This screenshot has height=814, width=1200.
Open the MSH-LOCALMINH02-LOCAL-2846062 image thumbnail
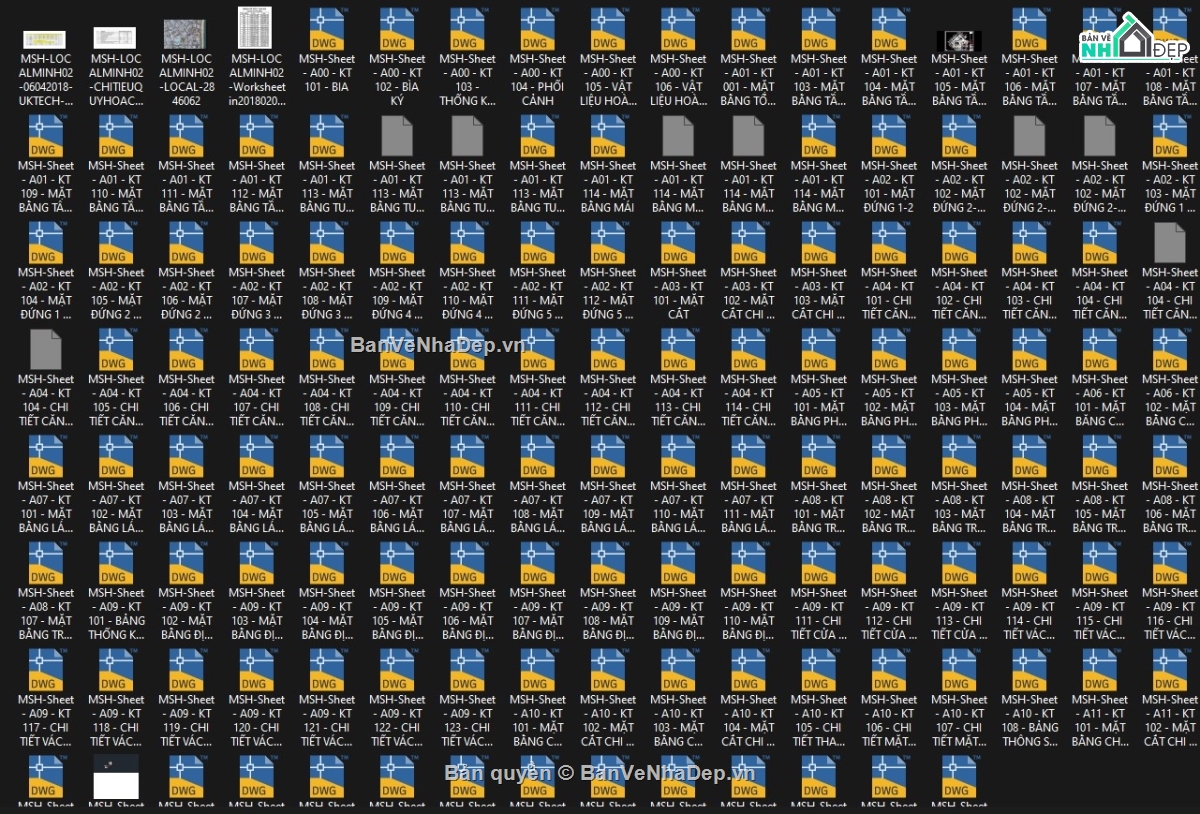(x=186, y=34)
